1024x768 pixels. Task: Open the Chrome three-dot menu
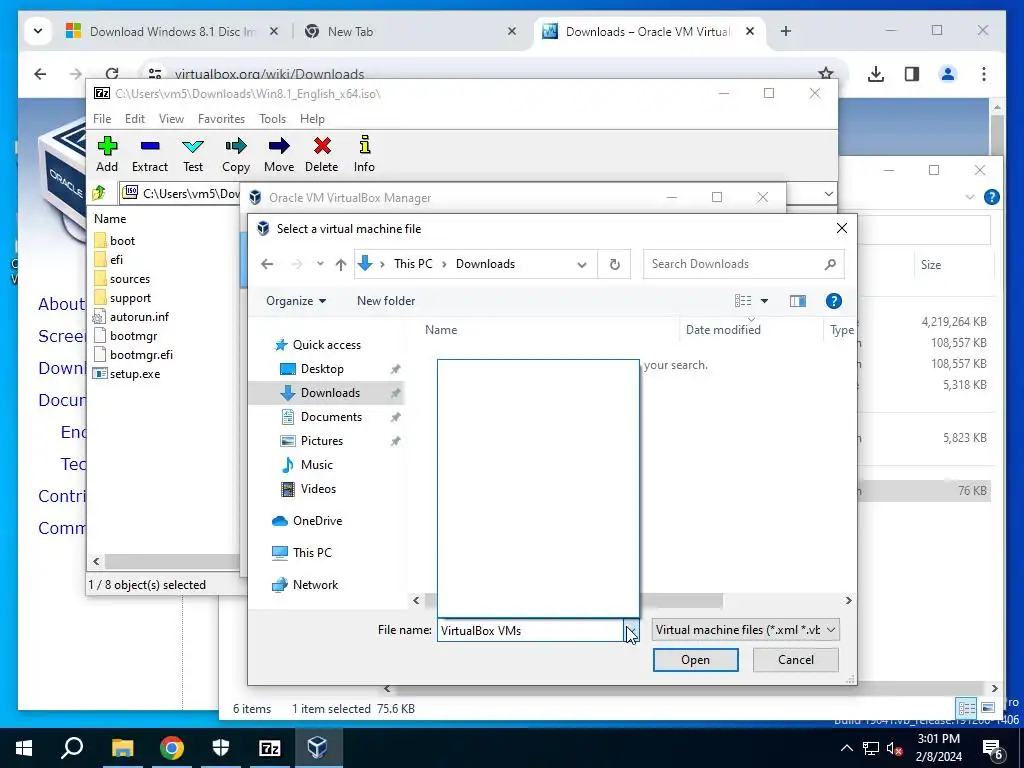point(984,74)
